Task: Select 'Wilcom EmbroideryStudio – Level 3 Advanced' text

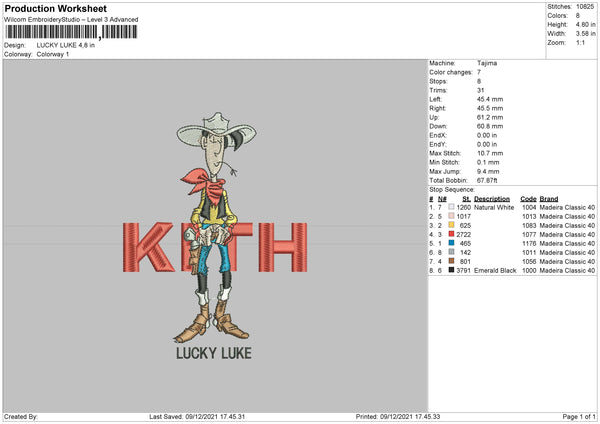Action: point(71,20)
